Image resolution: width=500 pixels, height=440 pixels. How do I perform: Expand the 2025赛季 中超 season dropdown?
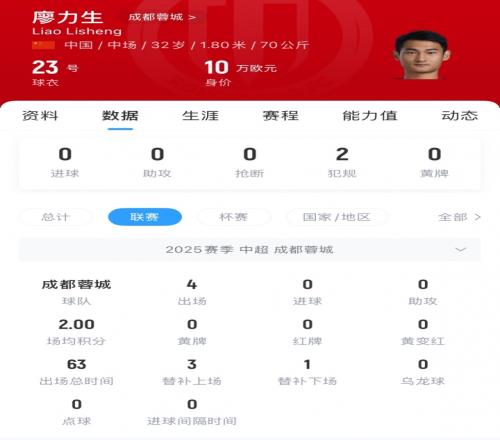250,250
